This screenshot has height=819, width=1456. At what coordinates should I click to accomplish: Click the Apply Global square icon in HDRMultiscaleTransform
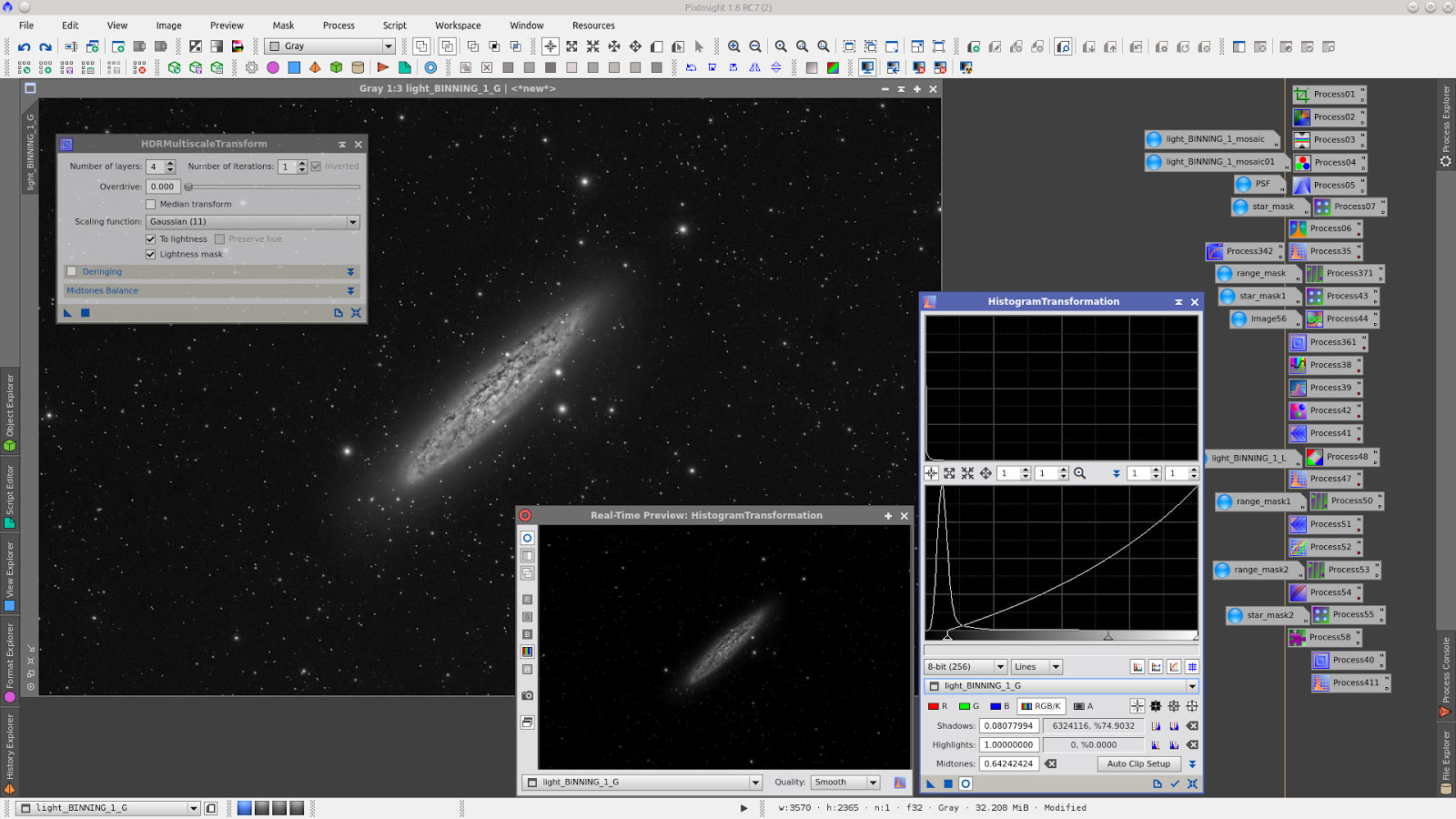[x=84, y=312]
